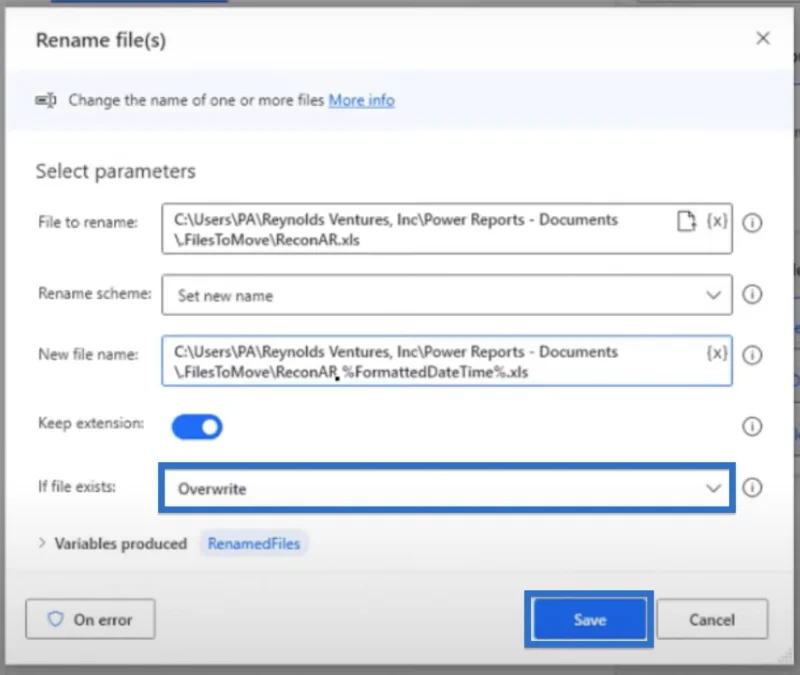Image resolution: width=800 pixels, height=675 pixels.
Task: Select the RenamedFiles variable chip
Action: tap(254, 544)
